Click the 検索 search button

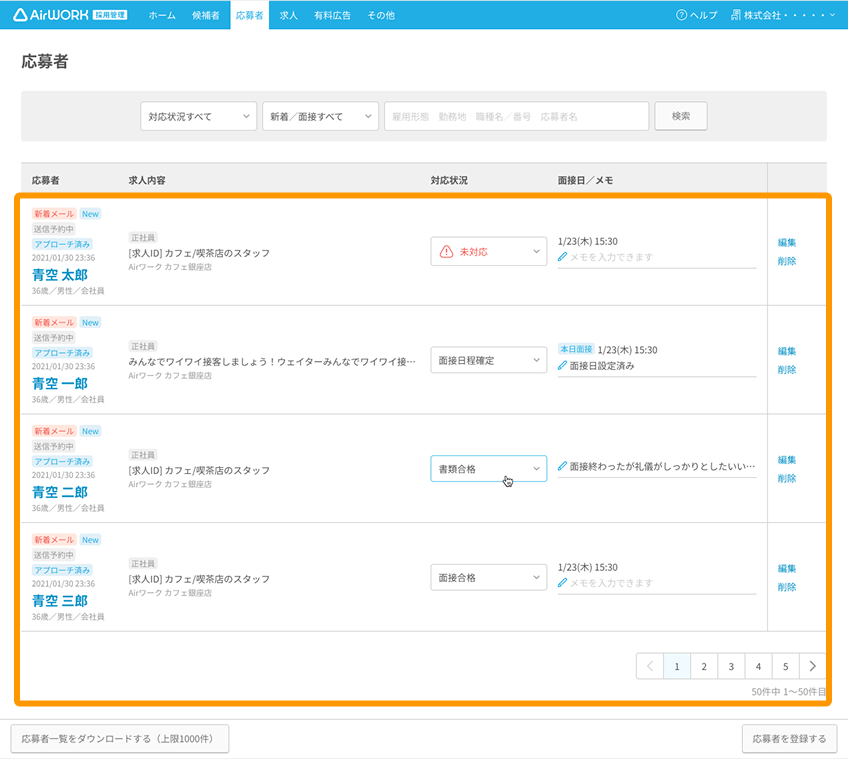click(x=681, y=116)
